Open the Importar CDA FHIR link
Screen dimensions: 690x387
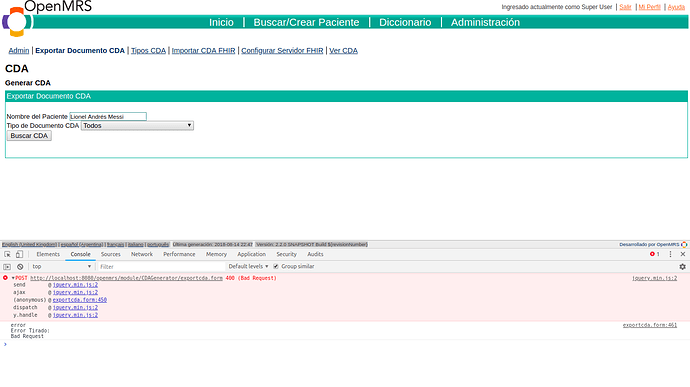point(203,51)
